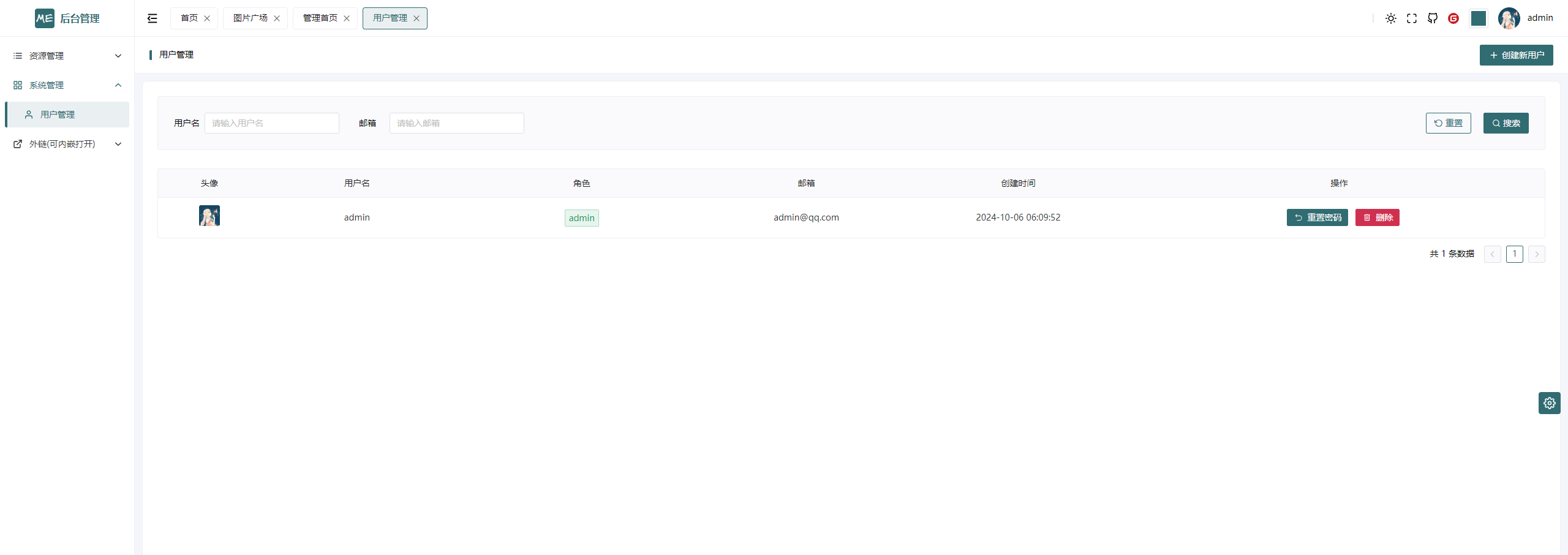Click the 创建新用户 button

click(1515, 55)
